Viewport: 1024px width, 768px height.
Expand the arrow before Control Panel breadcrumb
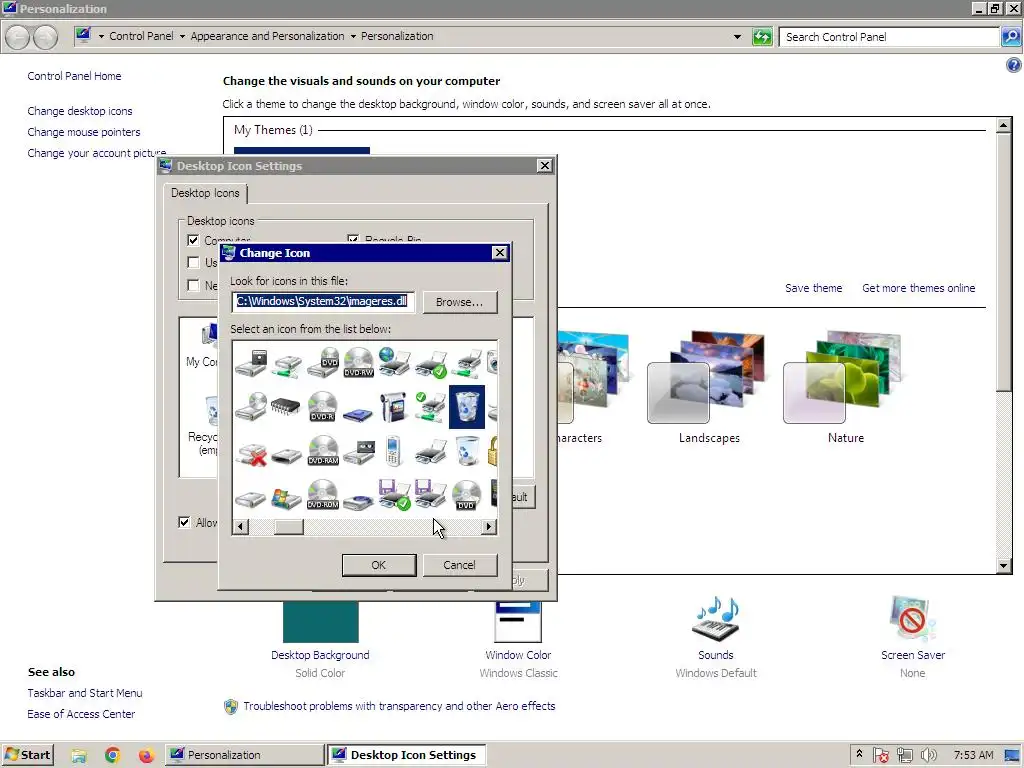coord(101,37)
